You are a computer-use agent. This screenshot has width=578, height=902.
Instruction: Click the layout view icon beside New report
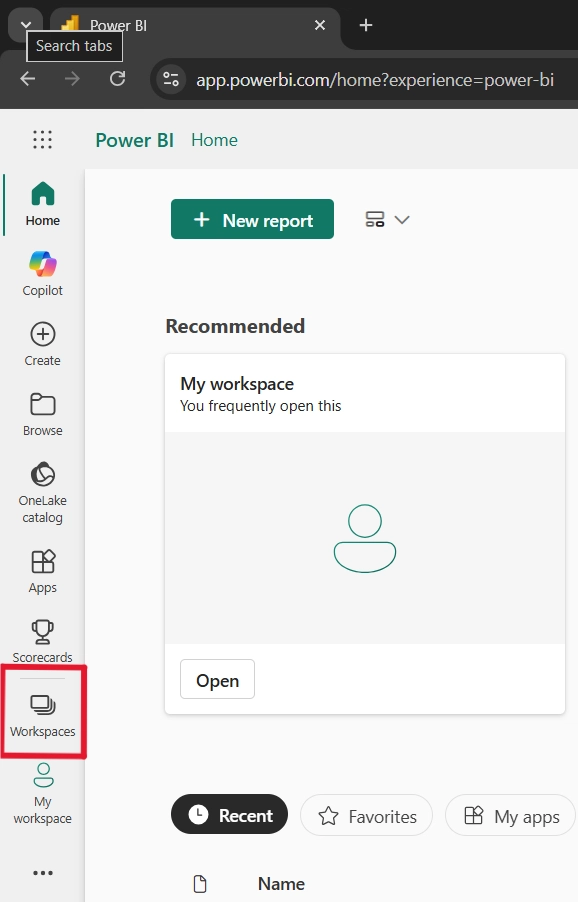(x=375, y=219)
